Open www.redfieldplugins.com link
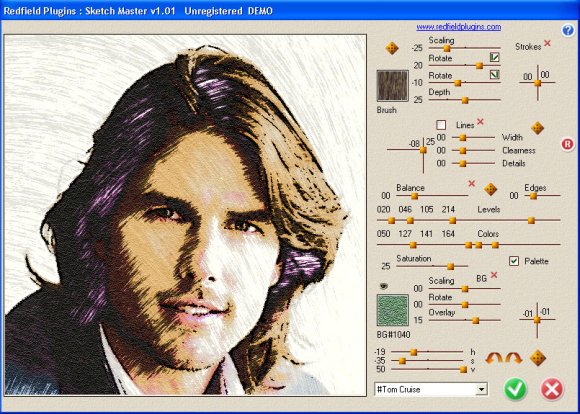Image resolution: width=580 pixels, height=414 pixels. tap(459, 27)
